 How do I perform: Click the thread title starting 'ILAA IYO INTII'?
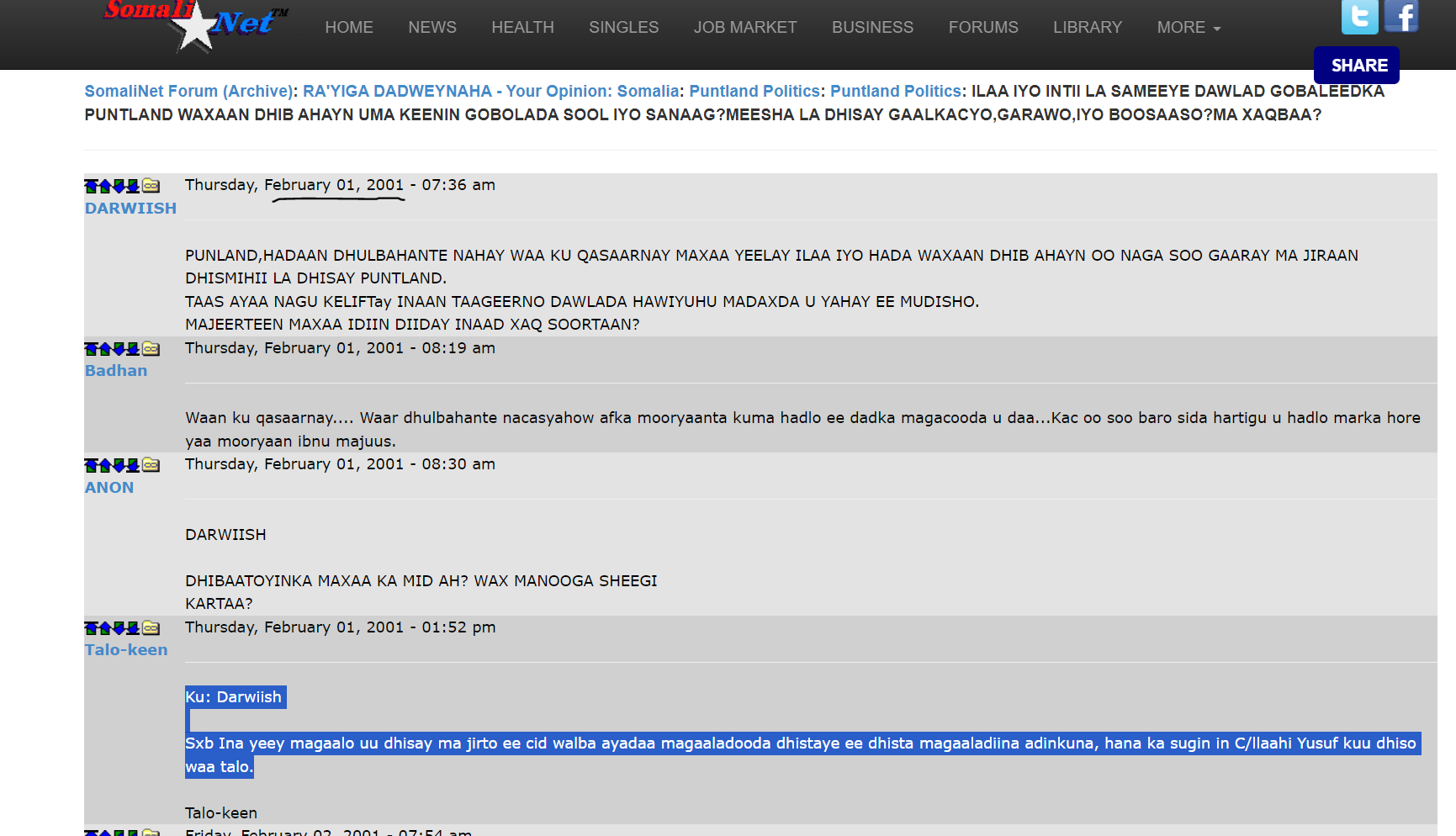point(734,103)
